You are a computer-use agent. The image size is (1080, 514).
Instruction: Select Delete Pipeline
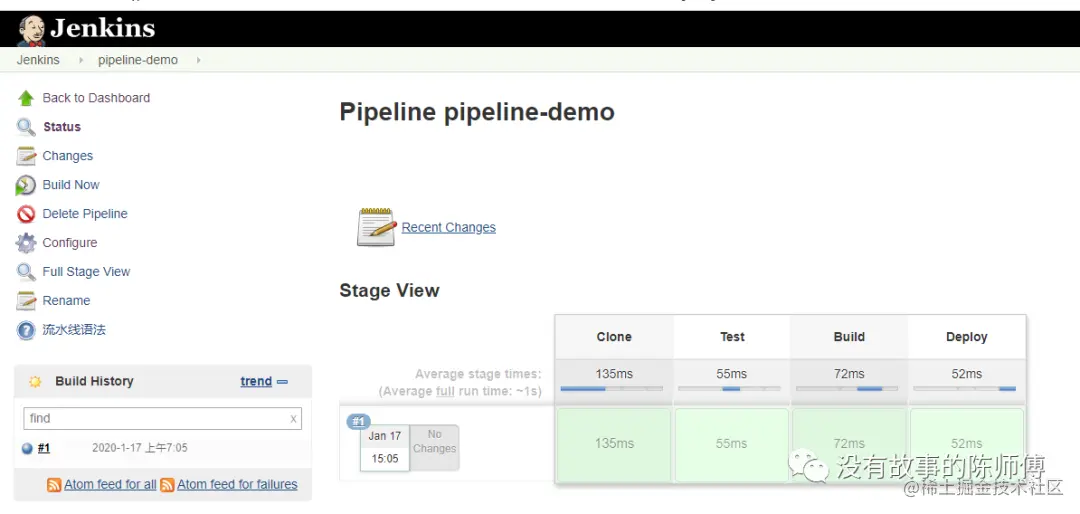pos(85,214)
